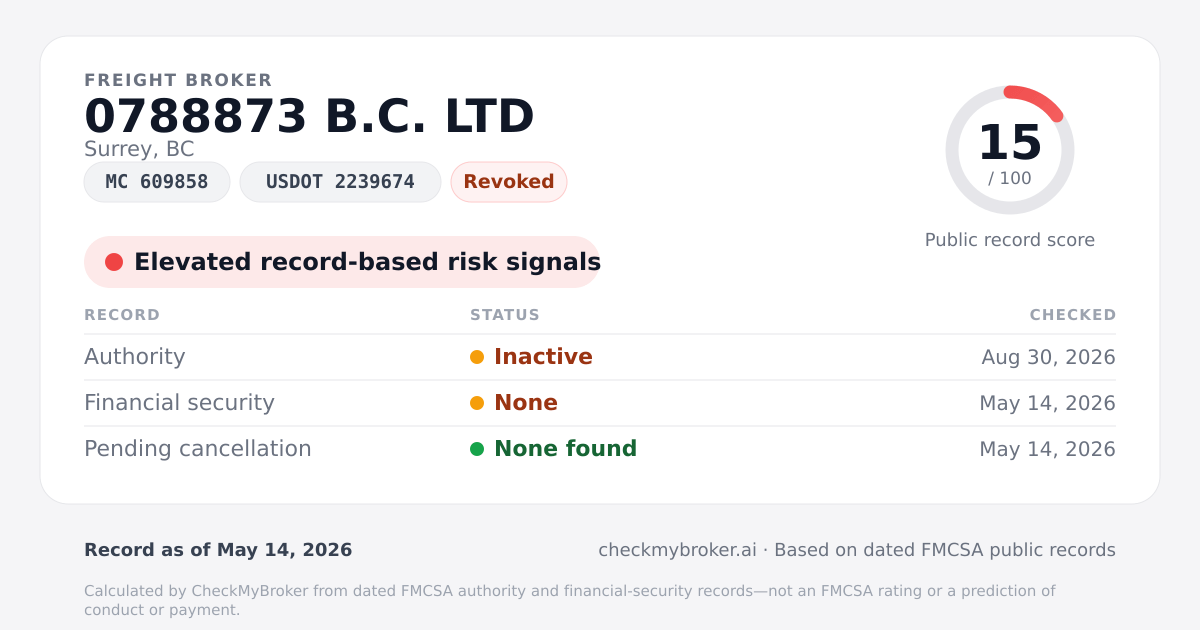Click the score ring showing 15
This screenshot has height=630, width=1200.
(1010, 150)
